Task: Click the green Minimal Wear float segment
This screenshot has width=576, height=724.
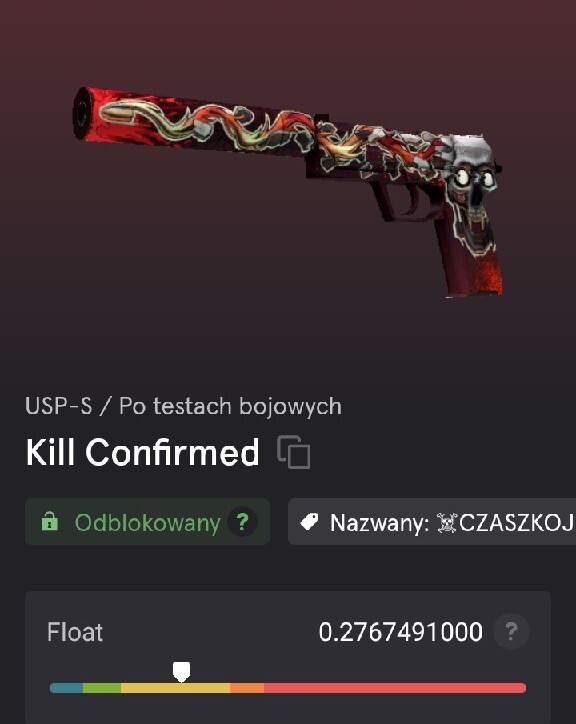Action: click(x=102, y=688)
